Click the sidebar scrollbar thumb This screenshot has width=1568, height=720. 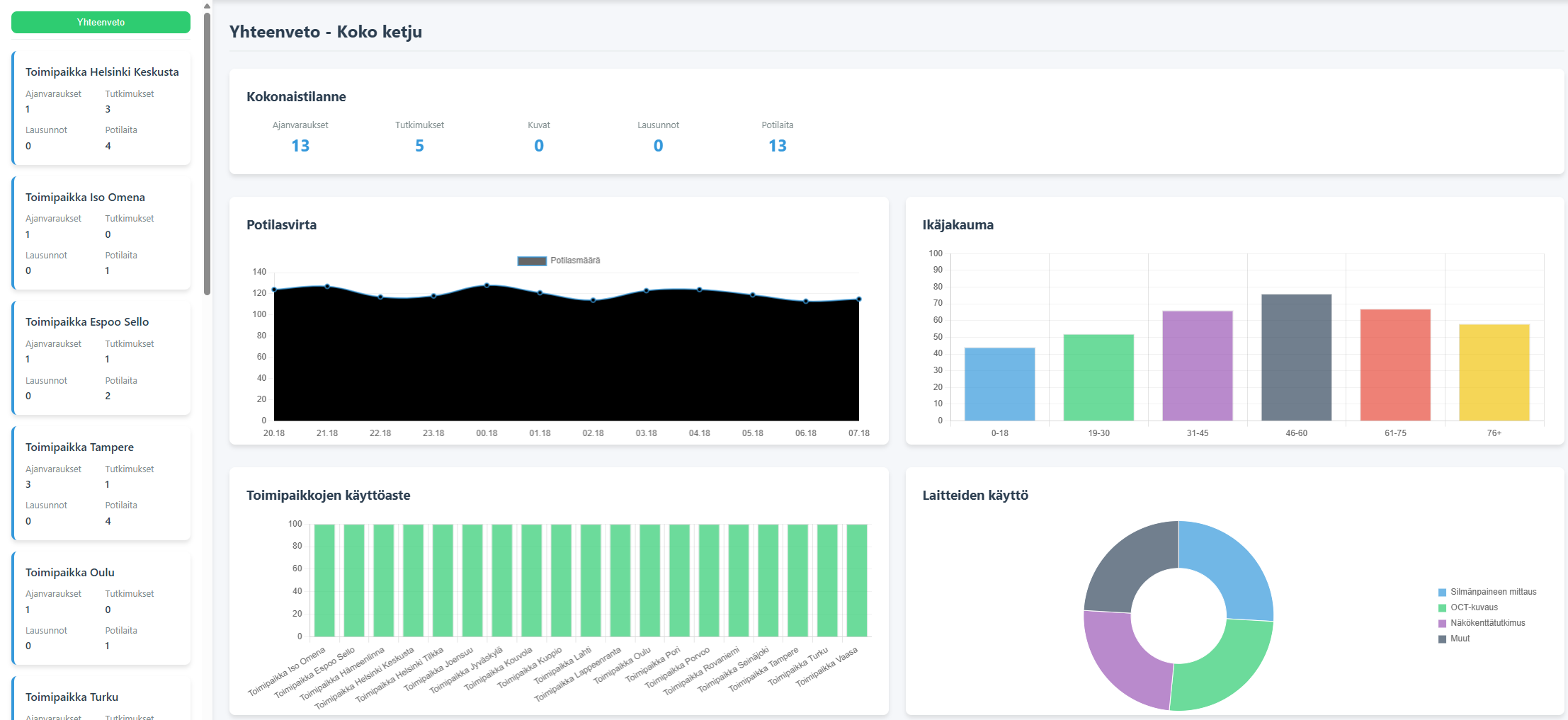(207, 153)
